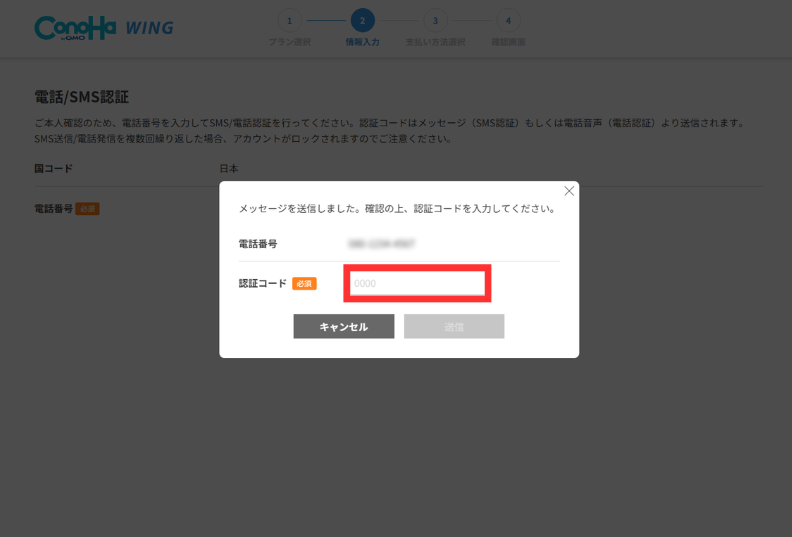Close the verification dialog with X

pyautogui.click(x=569, y=191)
